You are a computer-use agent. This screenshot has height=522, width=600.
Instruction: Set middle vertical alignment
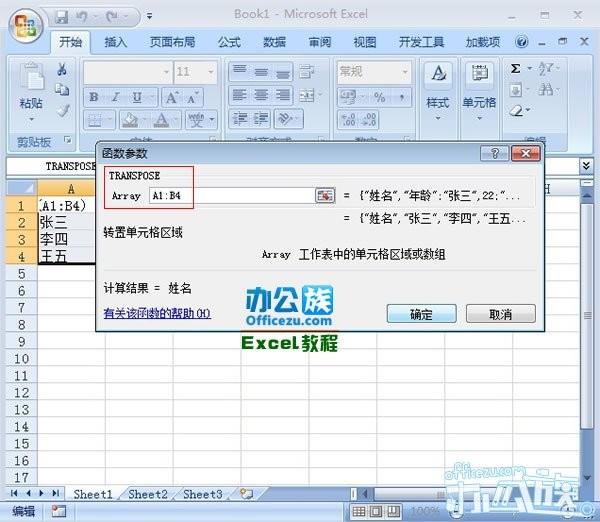[261, 71]
